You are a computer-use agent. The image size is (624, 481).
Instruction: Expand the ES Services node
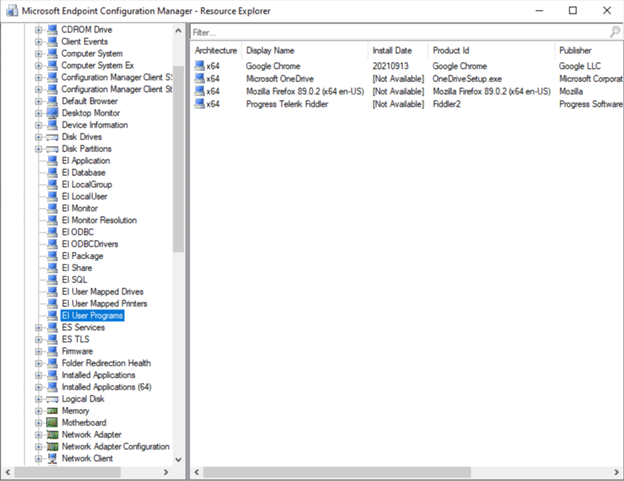(x=38, y=328)
